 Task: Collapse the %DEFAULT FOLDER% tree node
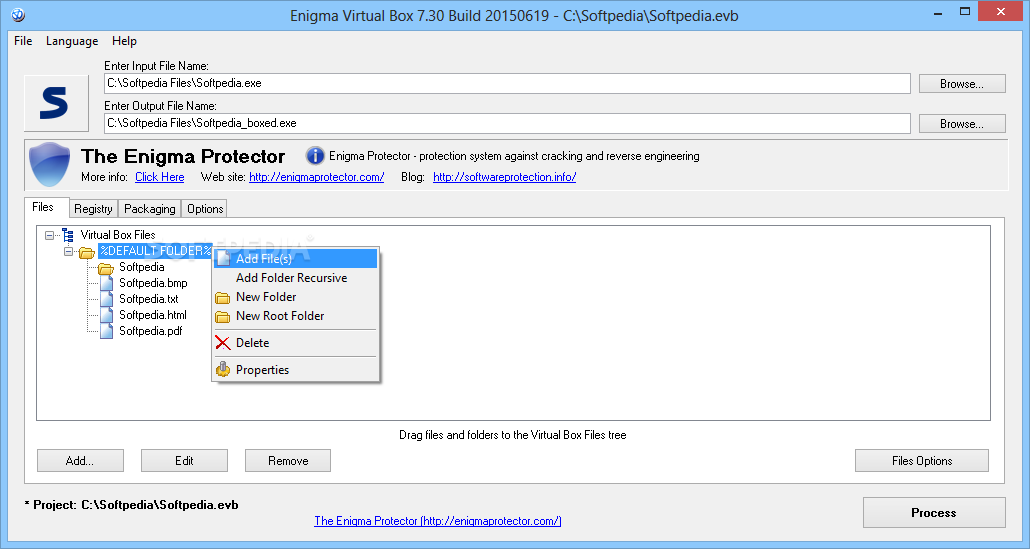[68, 252]
